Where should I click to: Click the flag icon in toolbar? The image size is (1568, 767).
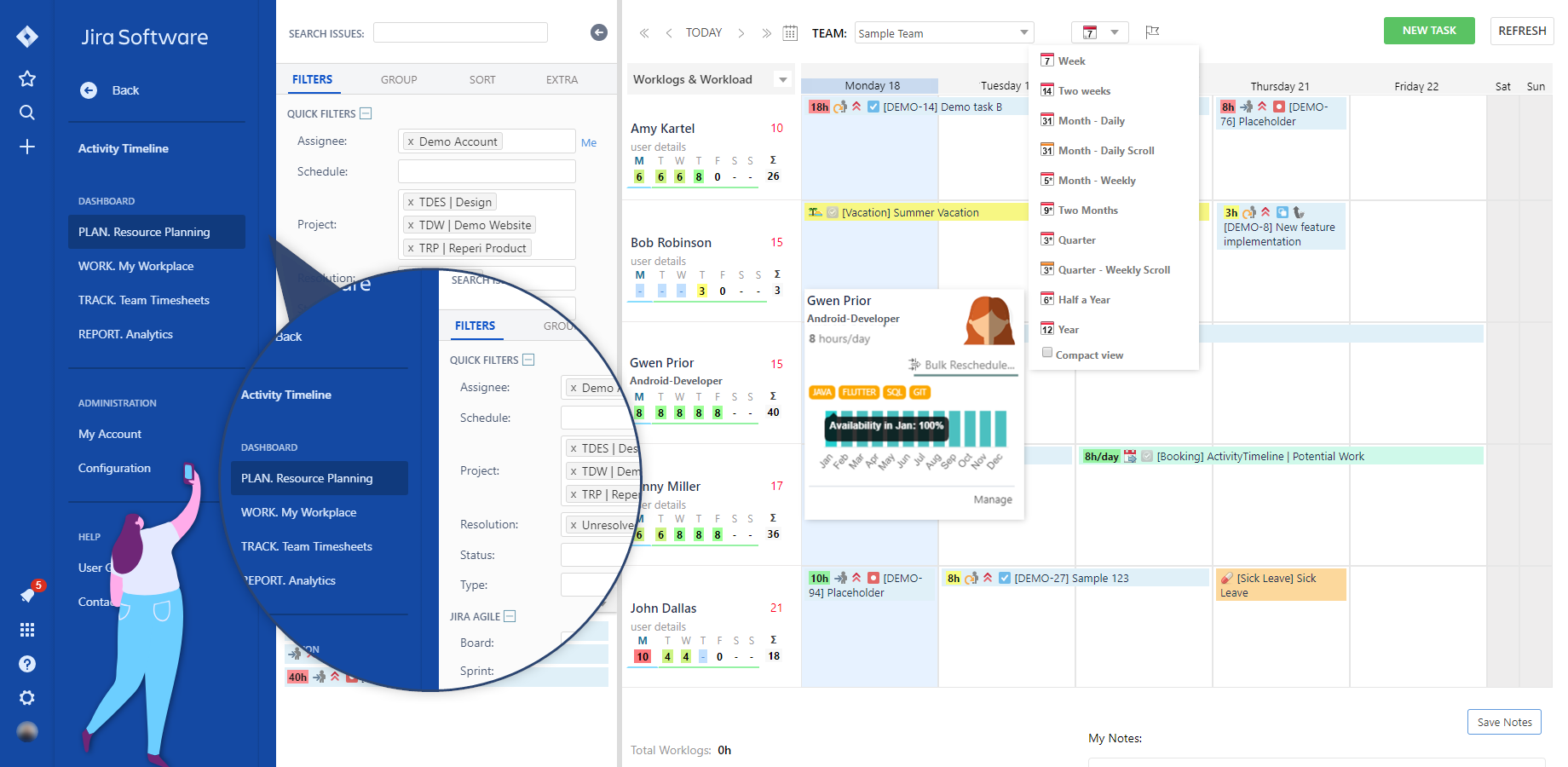[1152, 32]
